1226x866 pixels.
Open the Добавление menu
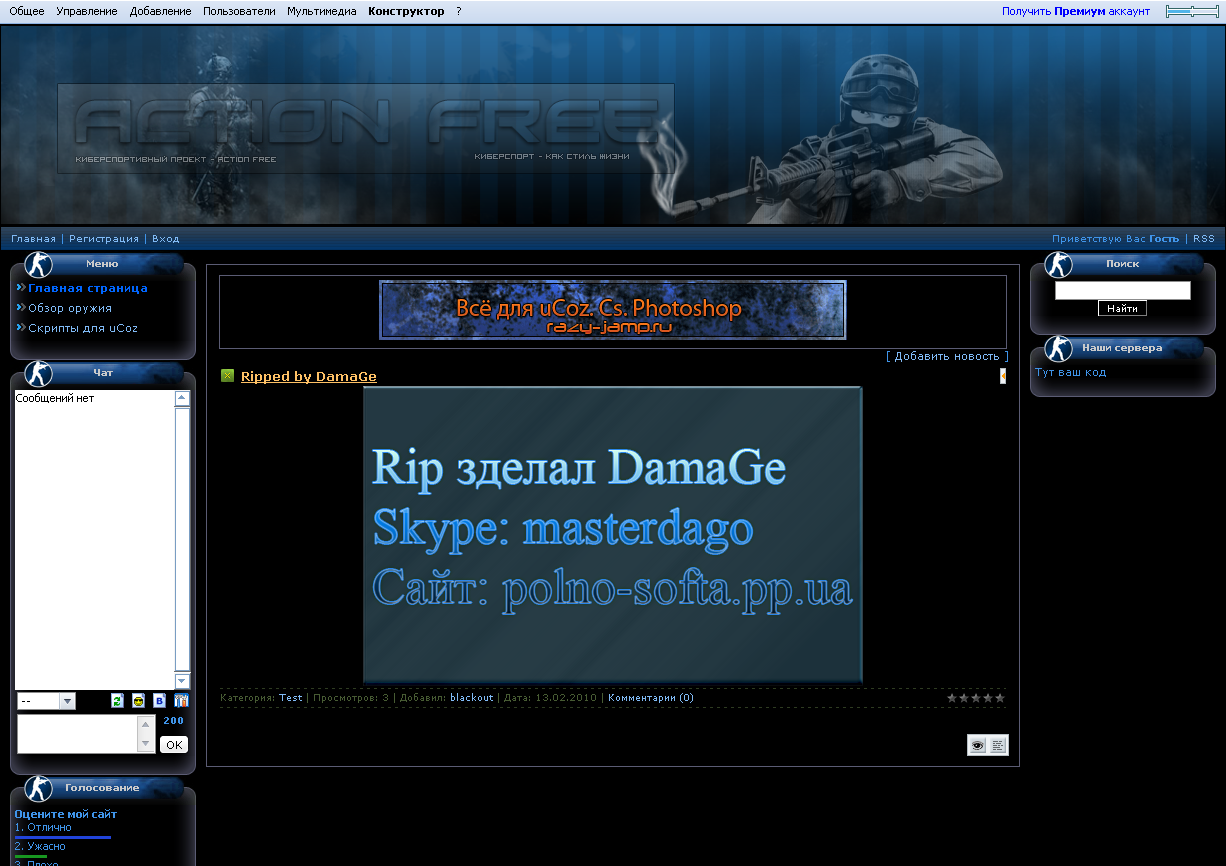tap(160, 11)
